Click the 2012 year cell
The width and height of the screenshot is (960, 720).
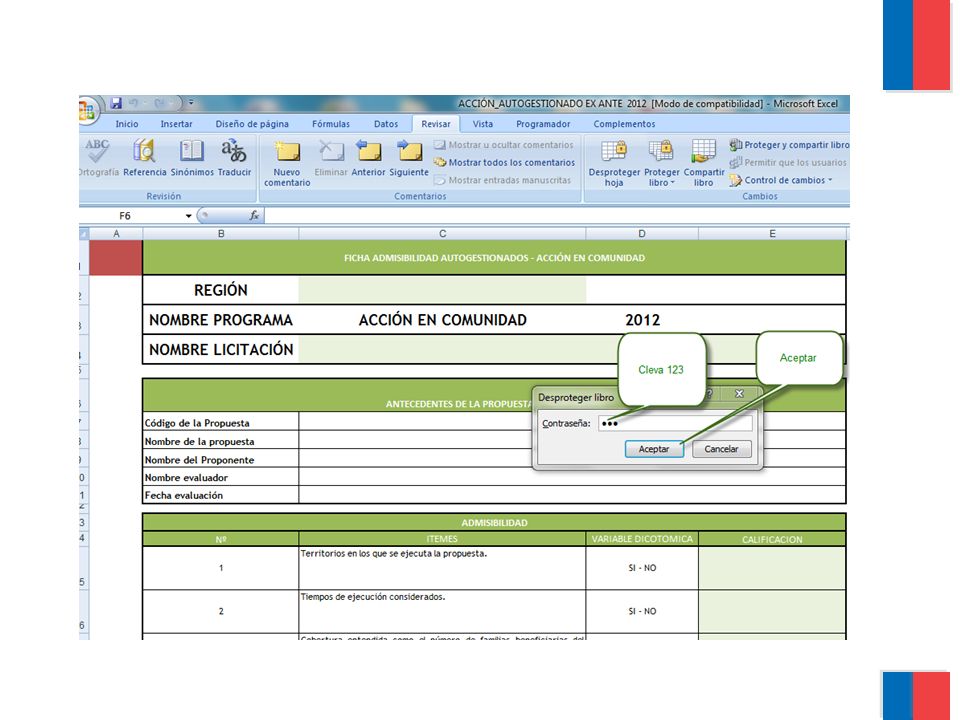click(x=642, y=320)
